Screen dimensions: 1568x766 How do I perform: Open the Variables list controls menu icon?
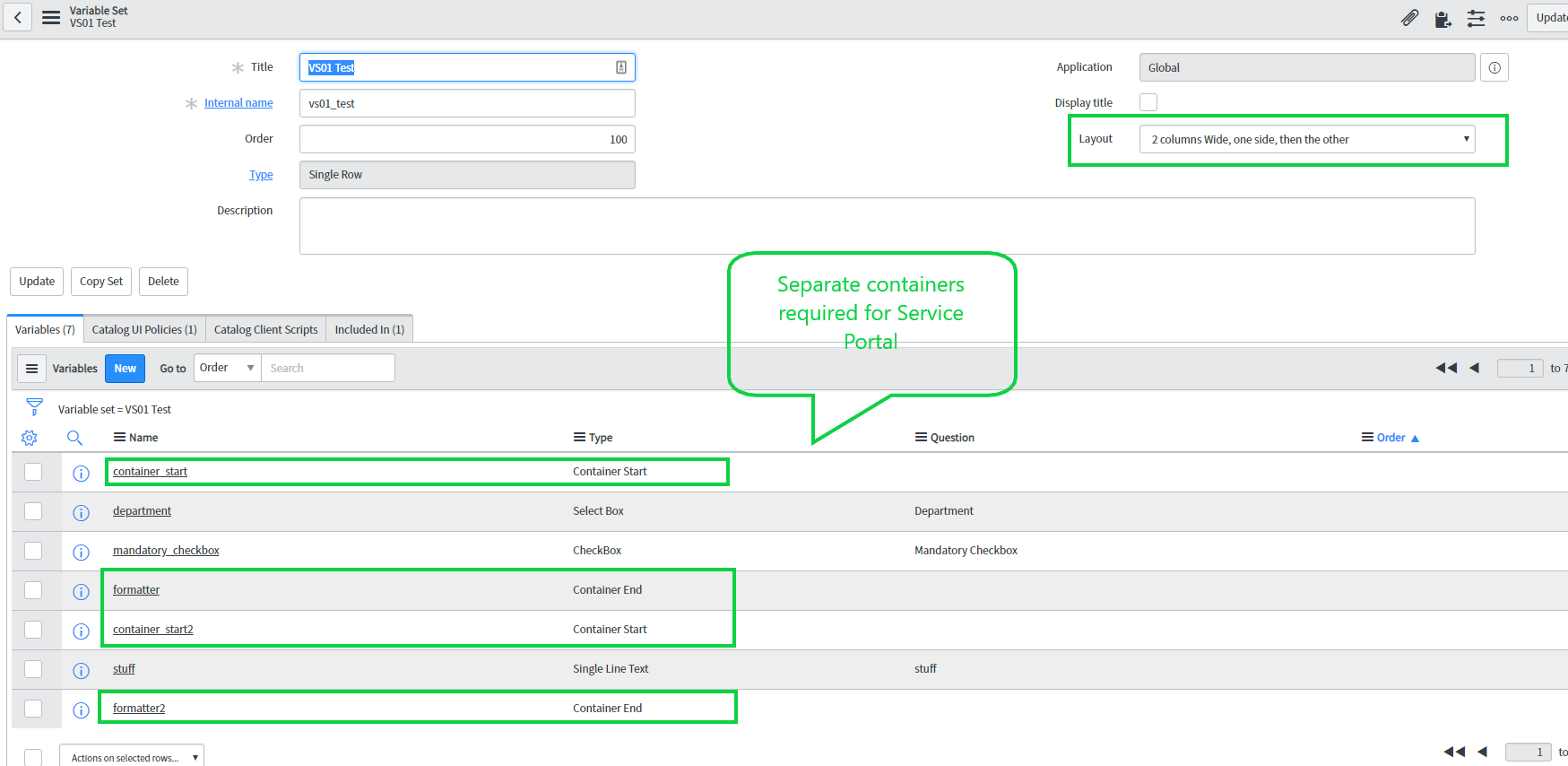click(31, 369)
